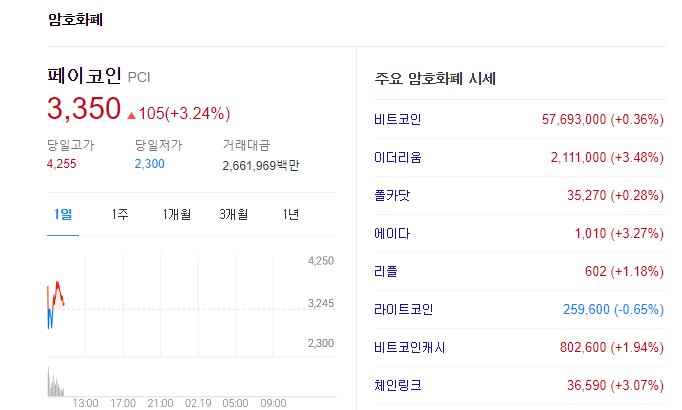Open the 폴카닷 link

392,195
